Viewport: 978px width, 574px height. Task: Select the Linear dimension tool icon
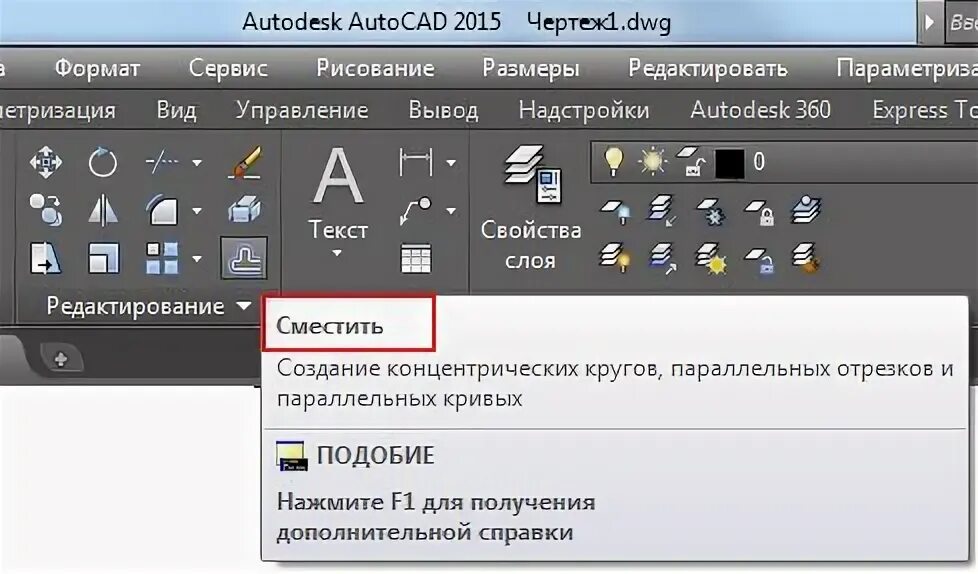coord(415,162)
